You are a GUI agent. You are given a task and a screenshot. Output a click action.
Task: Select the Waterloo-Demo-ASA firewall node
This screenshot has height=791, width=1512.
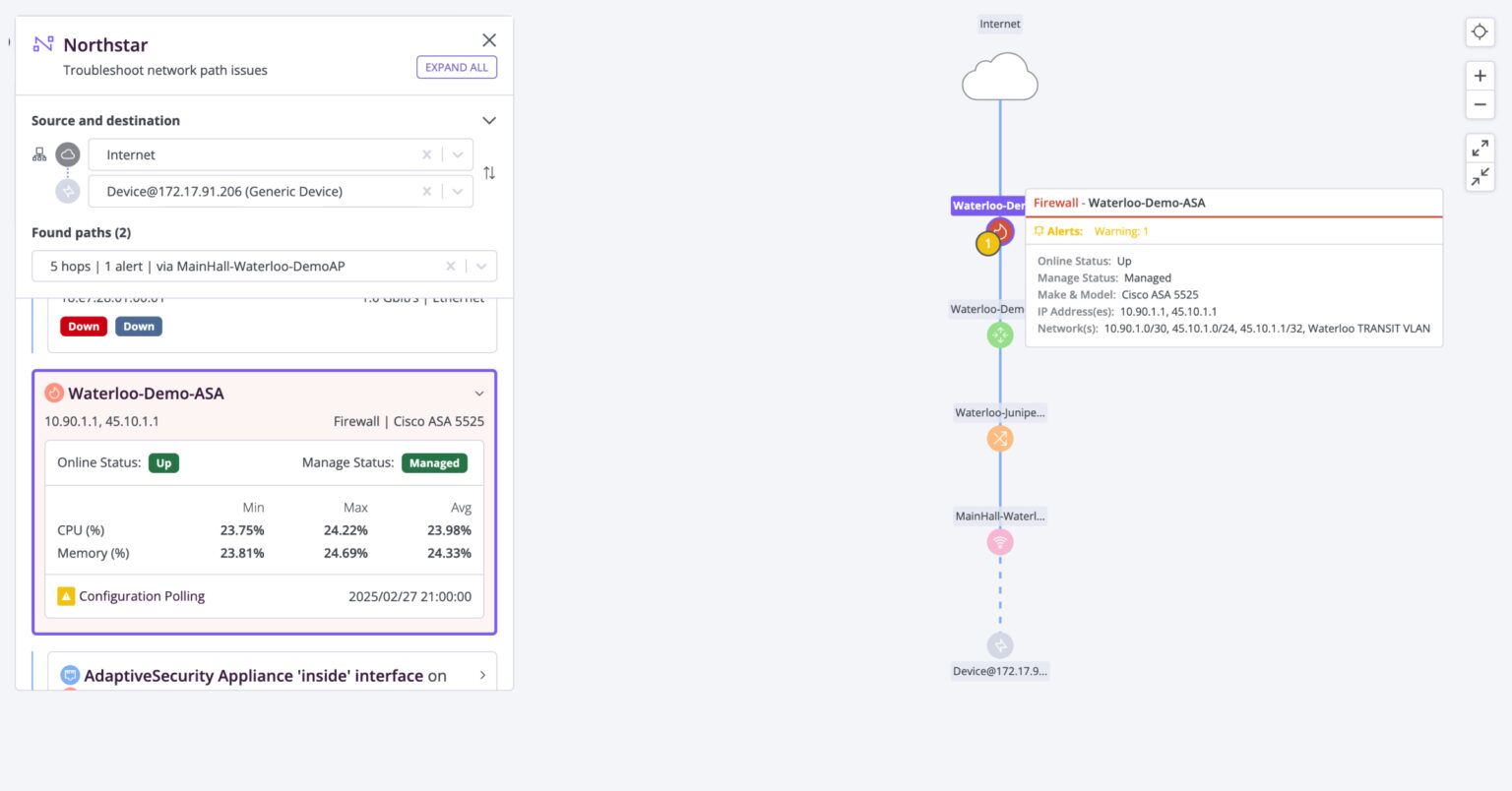(999, 233)
